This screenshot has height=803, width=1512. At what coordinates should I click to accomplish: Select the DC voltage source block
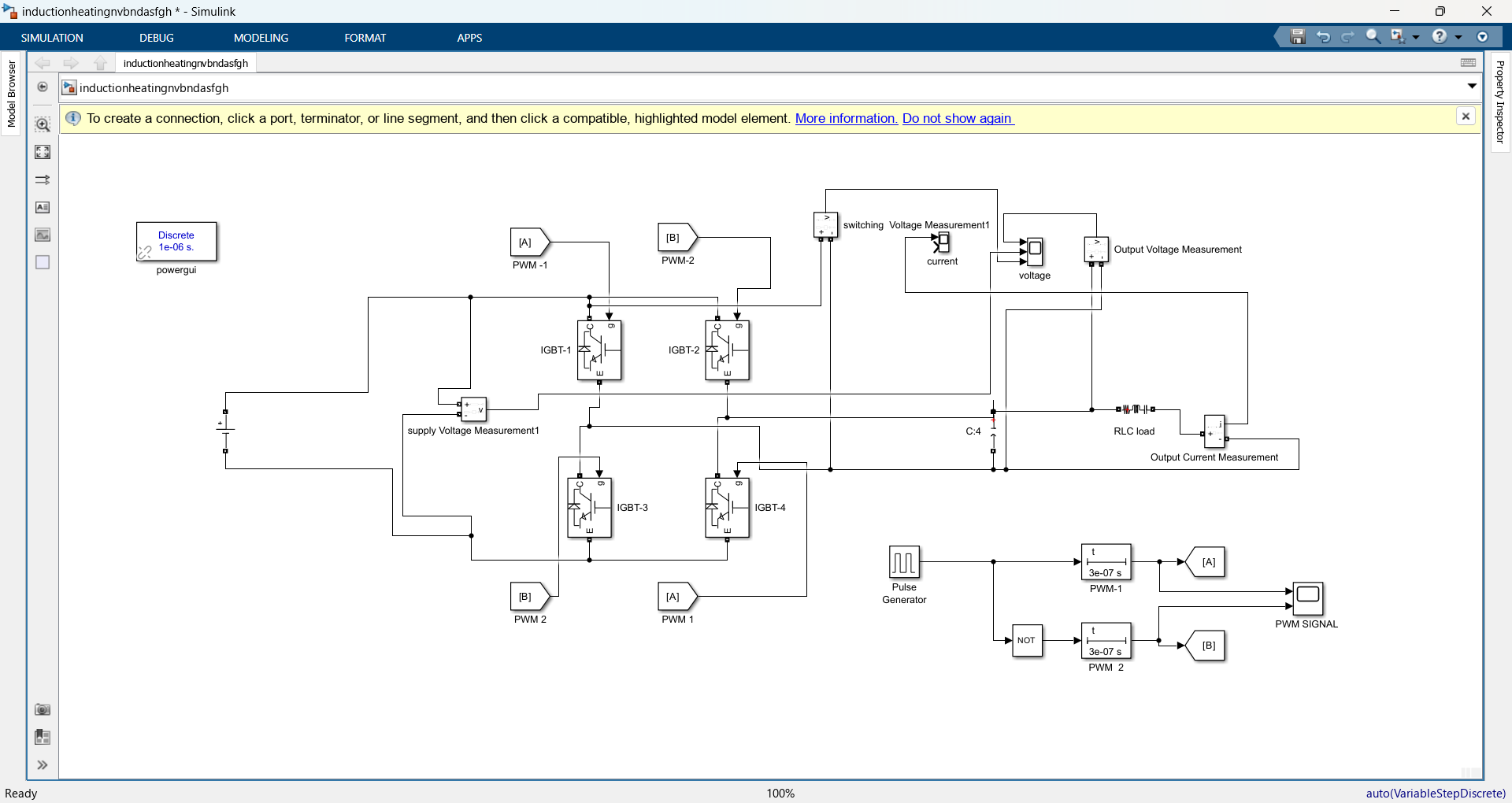225,431
